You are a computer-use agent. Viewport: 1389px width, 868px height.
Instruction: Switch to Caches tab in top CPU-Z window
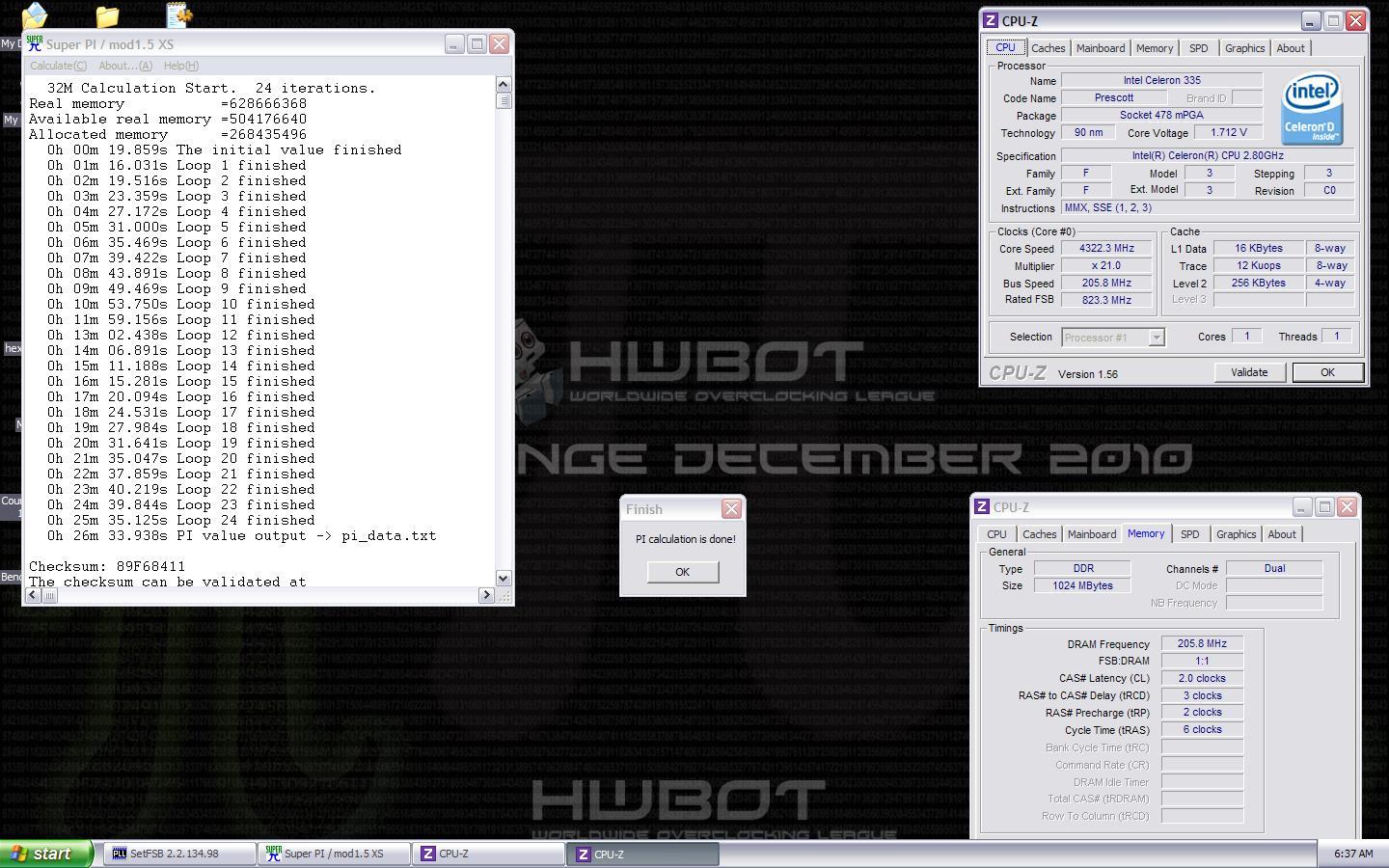coord(1048,48)
